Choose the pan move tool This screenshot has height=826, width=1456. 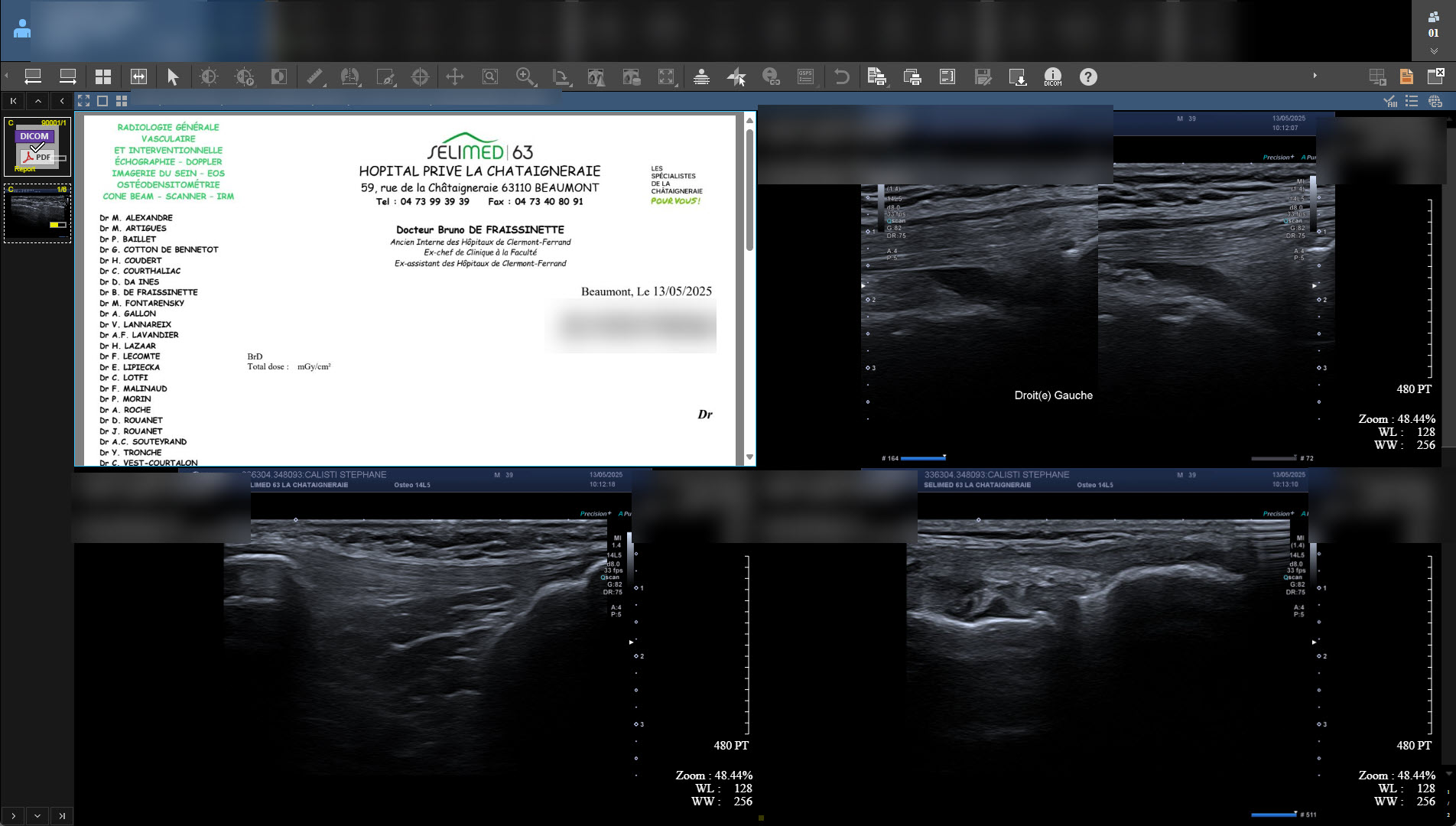455,77
